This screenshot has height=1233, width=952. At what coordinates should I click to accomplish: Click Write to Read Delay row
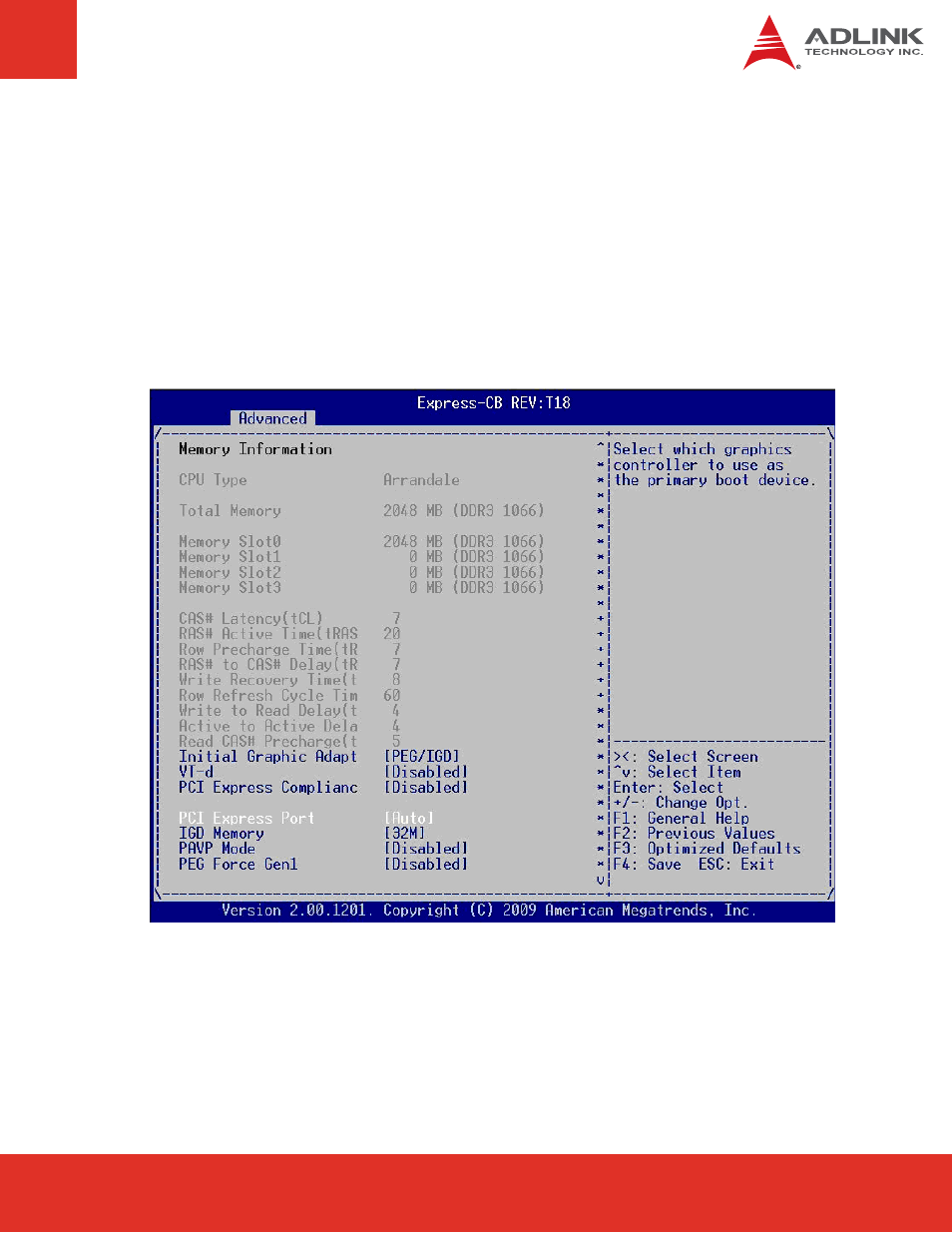pos(289,711)
